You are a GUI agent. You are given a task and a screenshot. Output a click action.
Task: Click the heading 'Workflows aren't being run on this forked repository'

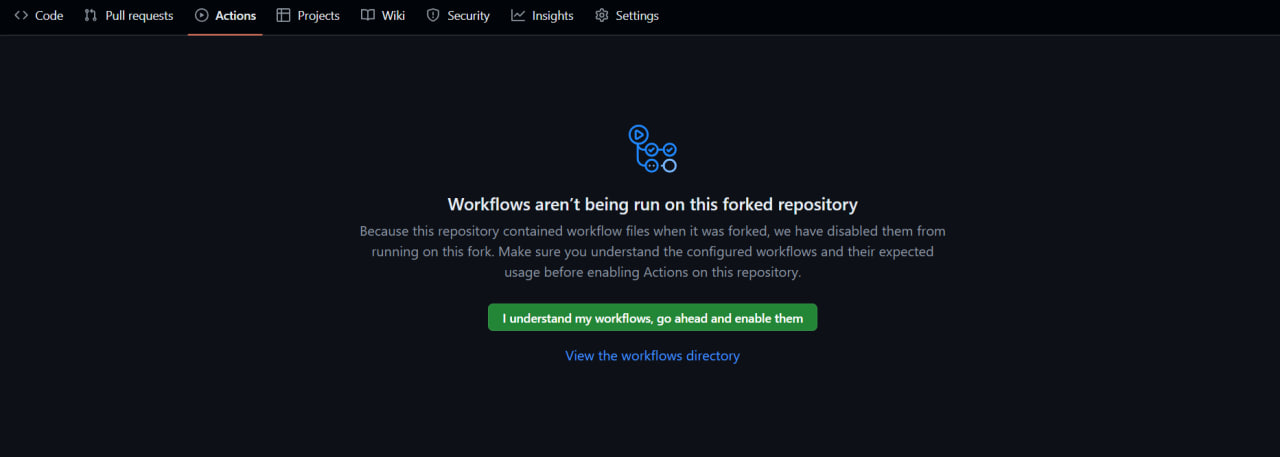[652, 205]
